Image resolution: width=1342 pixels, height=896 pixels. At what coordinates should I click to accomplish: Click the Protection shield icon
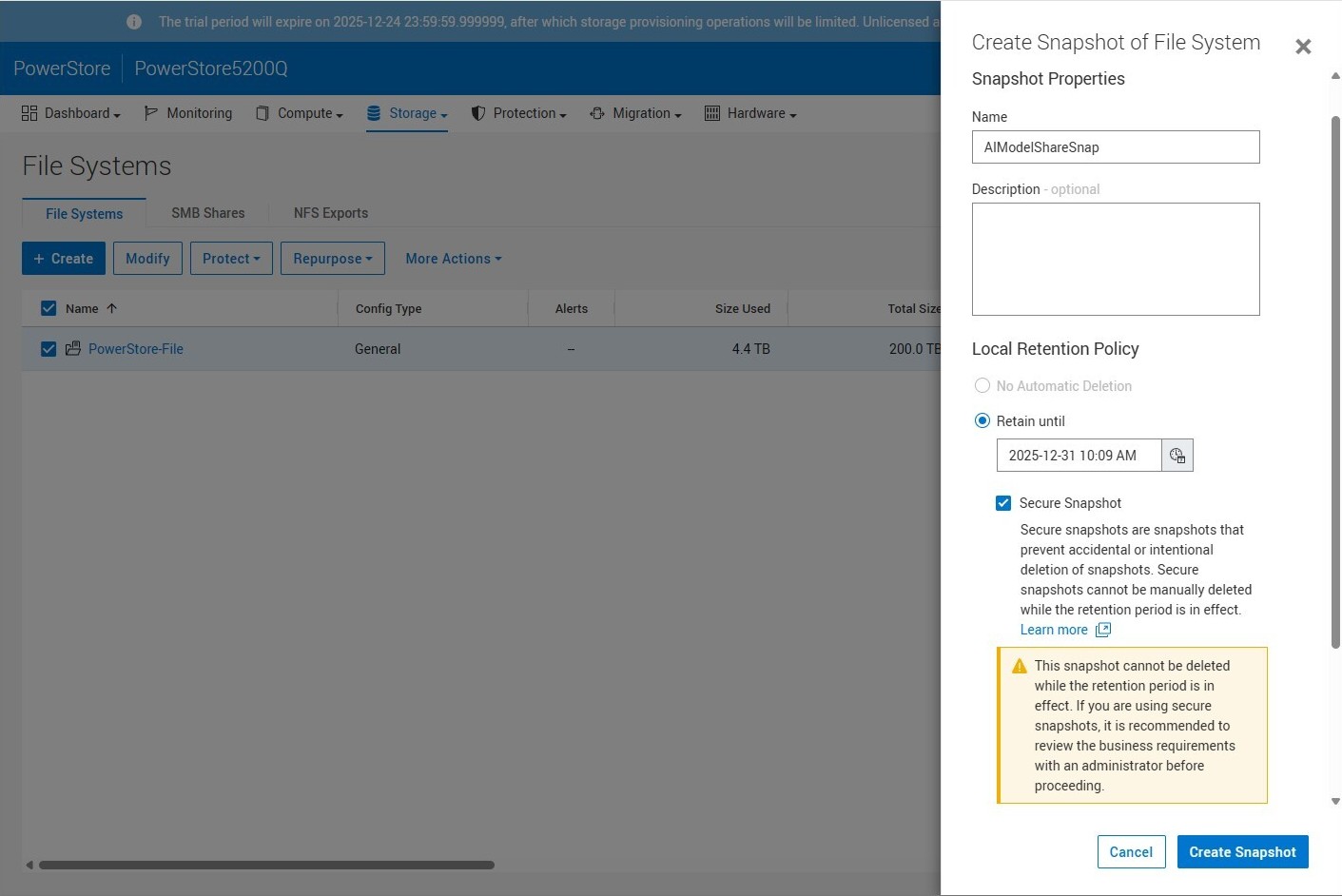click(x=478, y=113)
